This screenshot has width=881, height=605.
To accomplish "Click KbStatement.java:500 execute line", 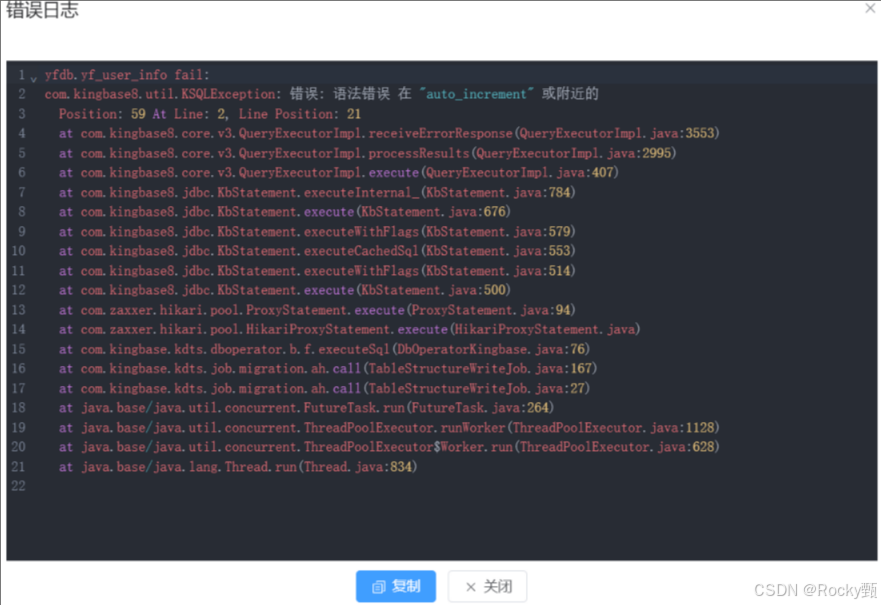I will (285, 290).
